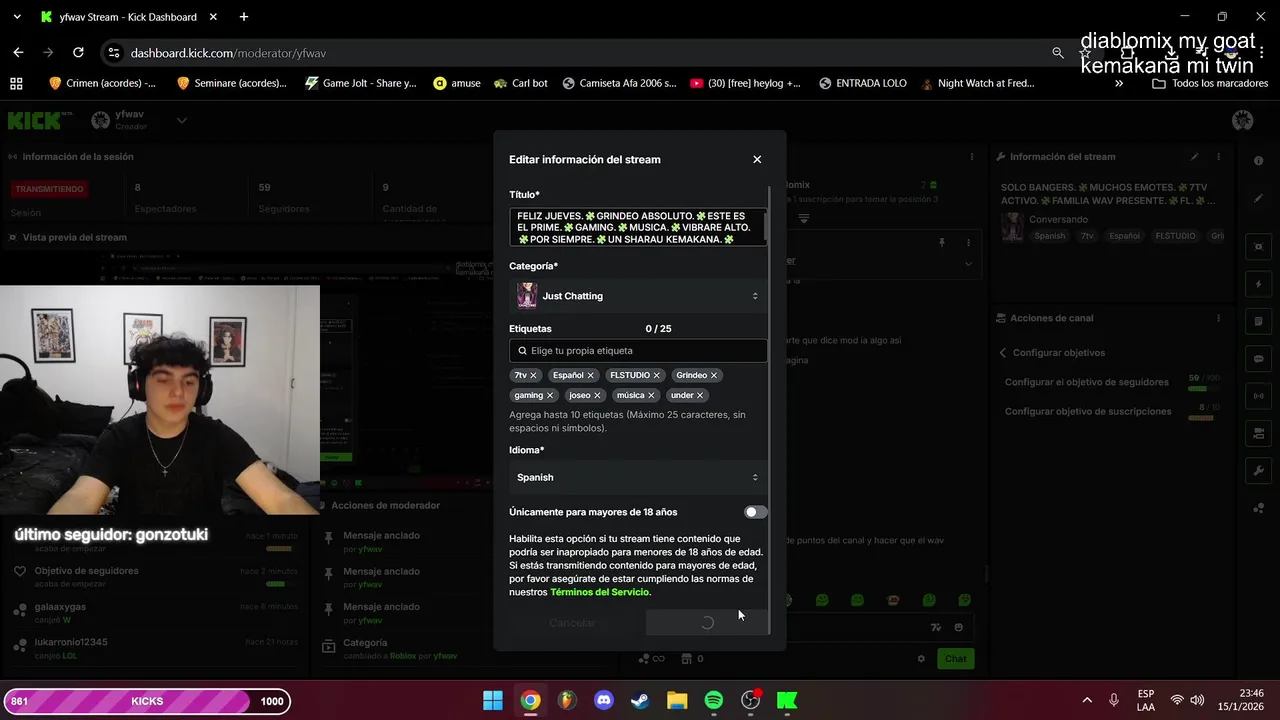Show more bookmarks overflow chevron
The image size is (1280, 720).
tap(1119, 83)
